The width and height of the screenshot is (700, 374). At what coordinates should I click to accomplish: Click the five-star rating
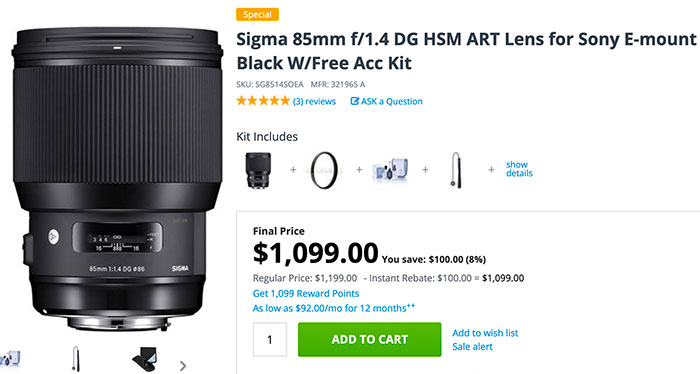[263, 101]
